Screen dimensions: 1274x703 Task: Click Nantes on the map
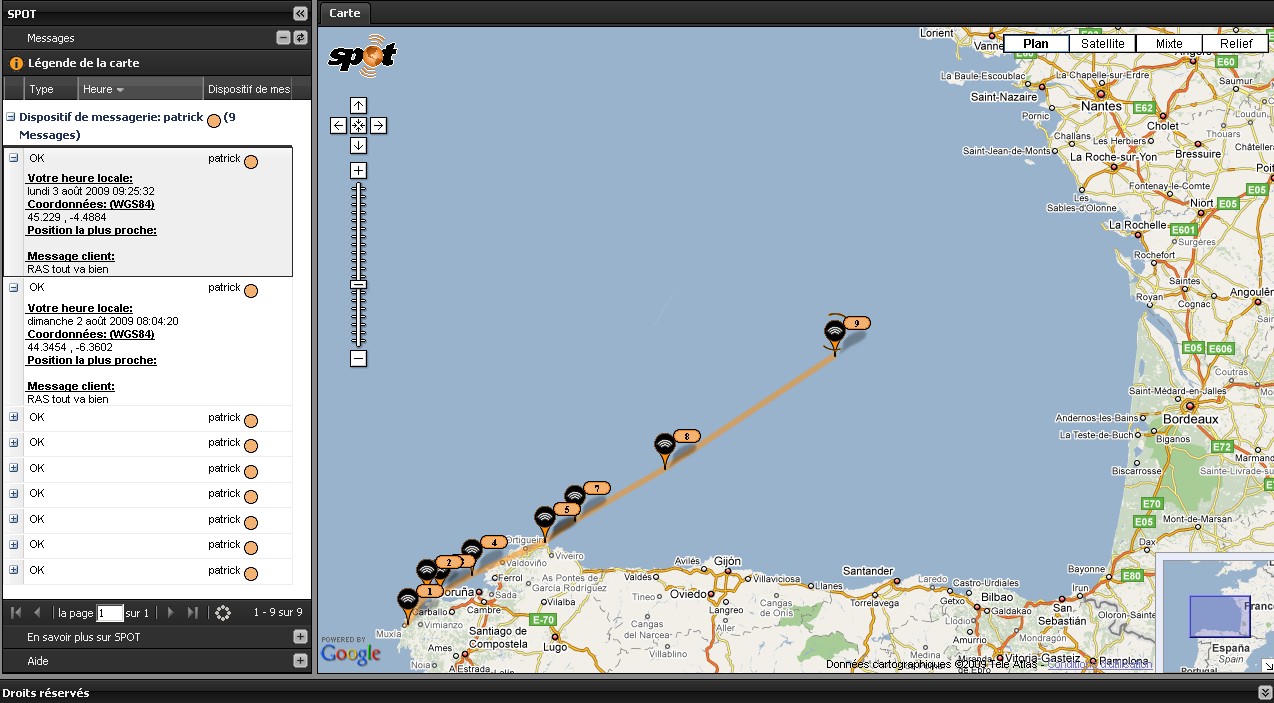[x=1101, y=105]
